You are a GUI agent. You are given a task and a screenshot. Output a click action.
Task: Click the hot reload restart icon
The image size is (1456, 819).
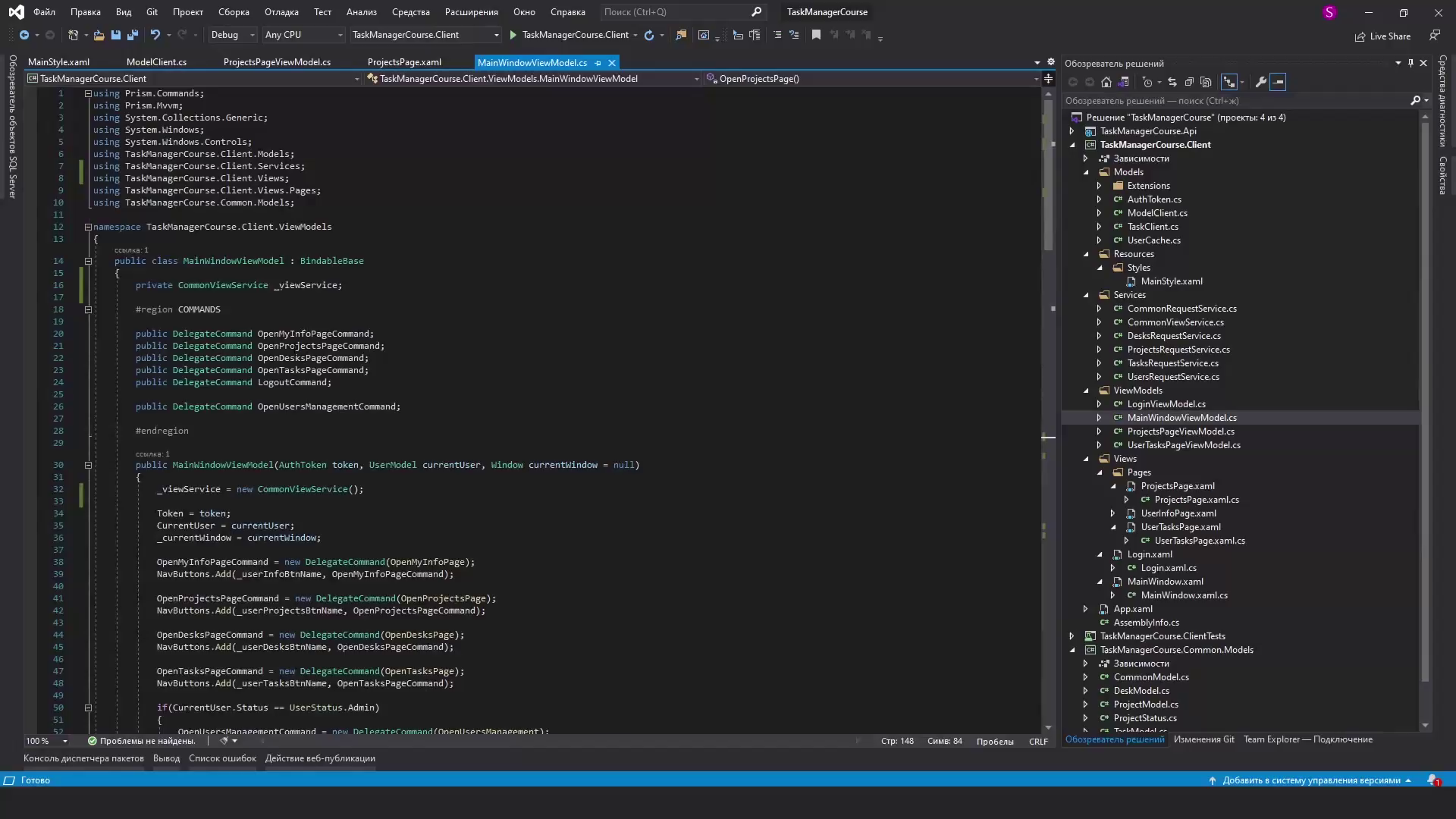click(649, 35)
